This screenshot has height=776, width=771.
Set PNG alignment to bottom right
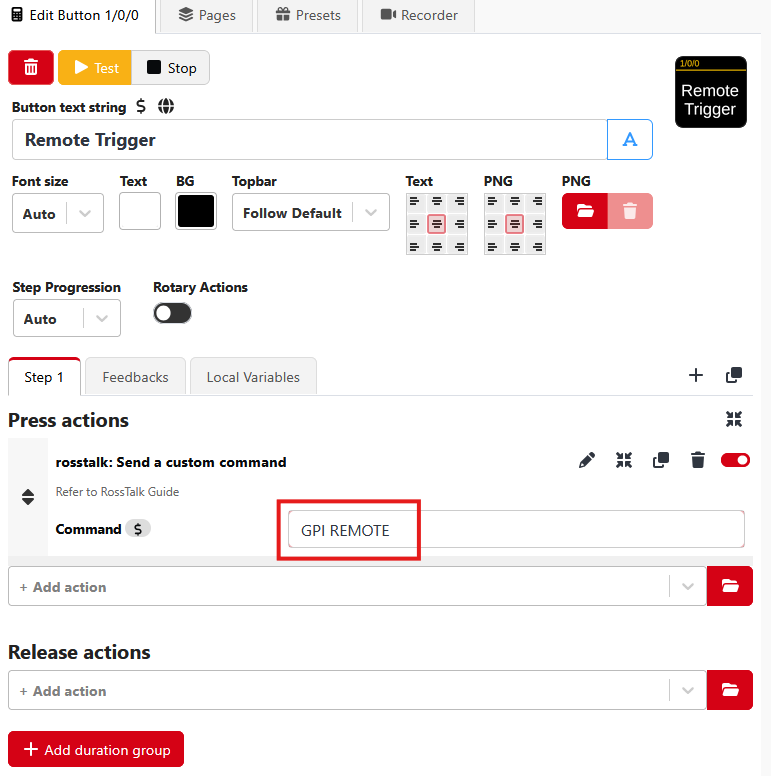click(x=537, y=246)
